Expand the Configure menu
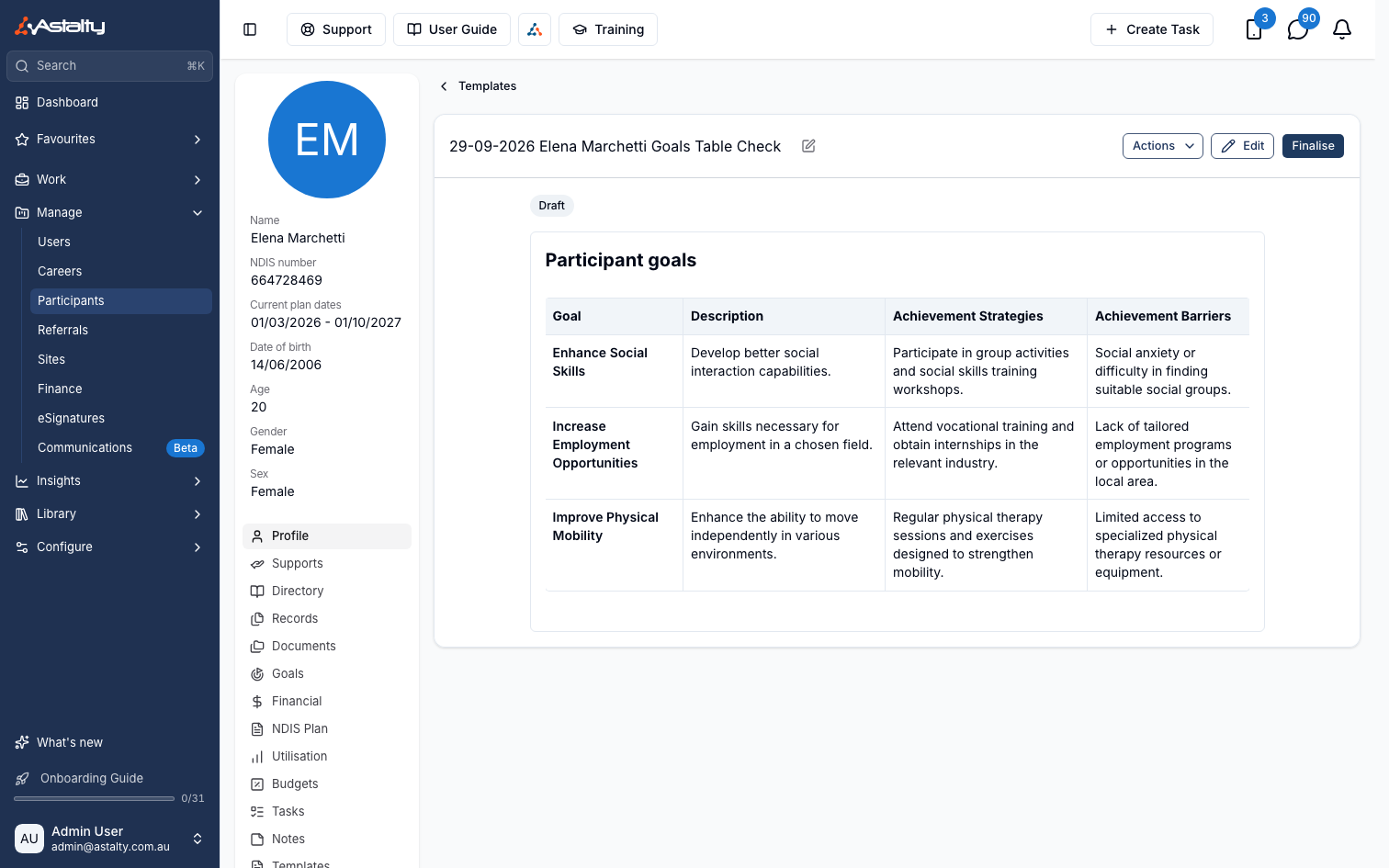This screenshot has width=1389, height=868. [x=109, y=547]
